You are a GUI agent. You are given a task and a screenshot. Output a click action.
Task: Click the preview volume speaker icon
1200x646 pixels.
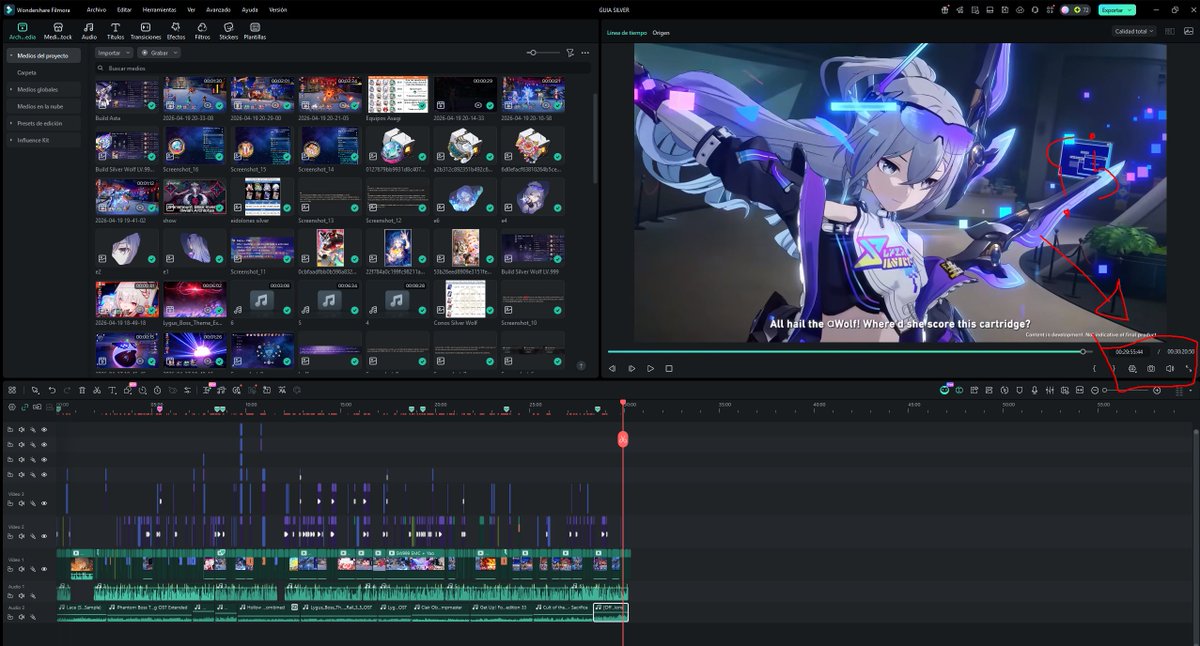(1170, 368)
